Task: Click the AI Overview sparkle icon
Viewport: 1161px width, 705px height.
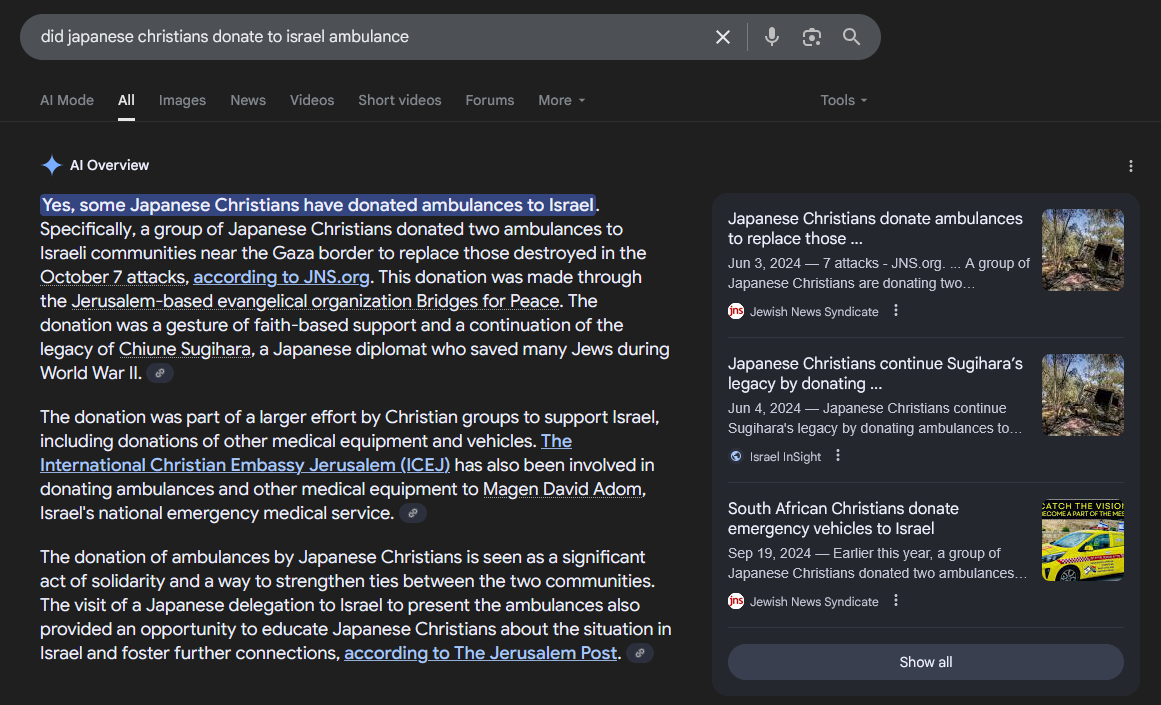Action: pos(51,165)
